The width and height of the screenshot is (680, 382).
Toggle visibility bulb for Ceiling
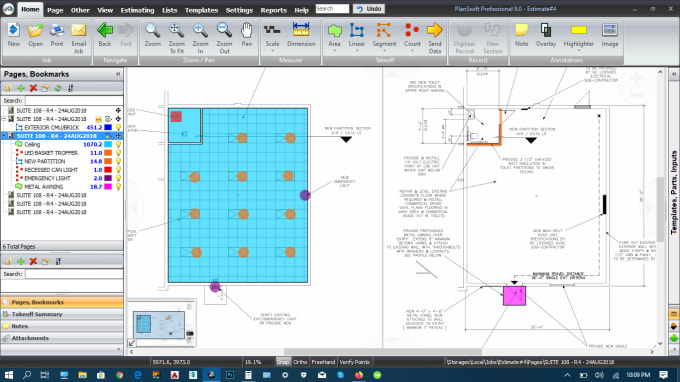click(118, 144)
